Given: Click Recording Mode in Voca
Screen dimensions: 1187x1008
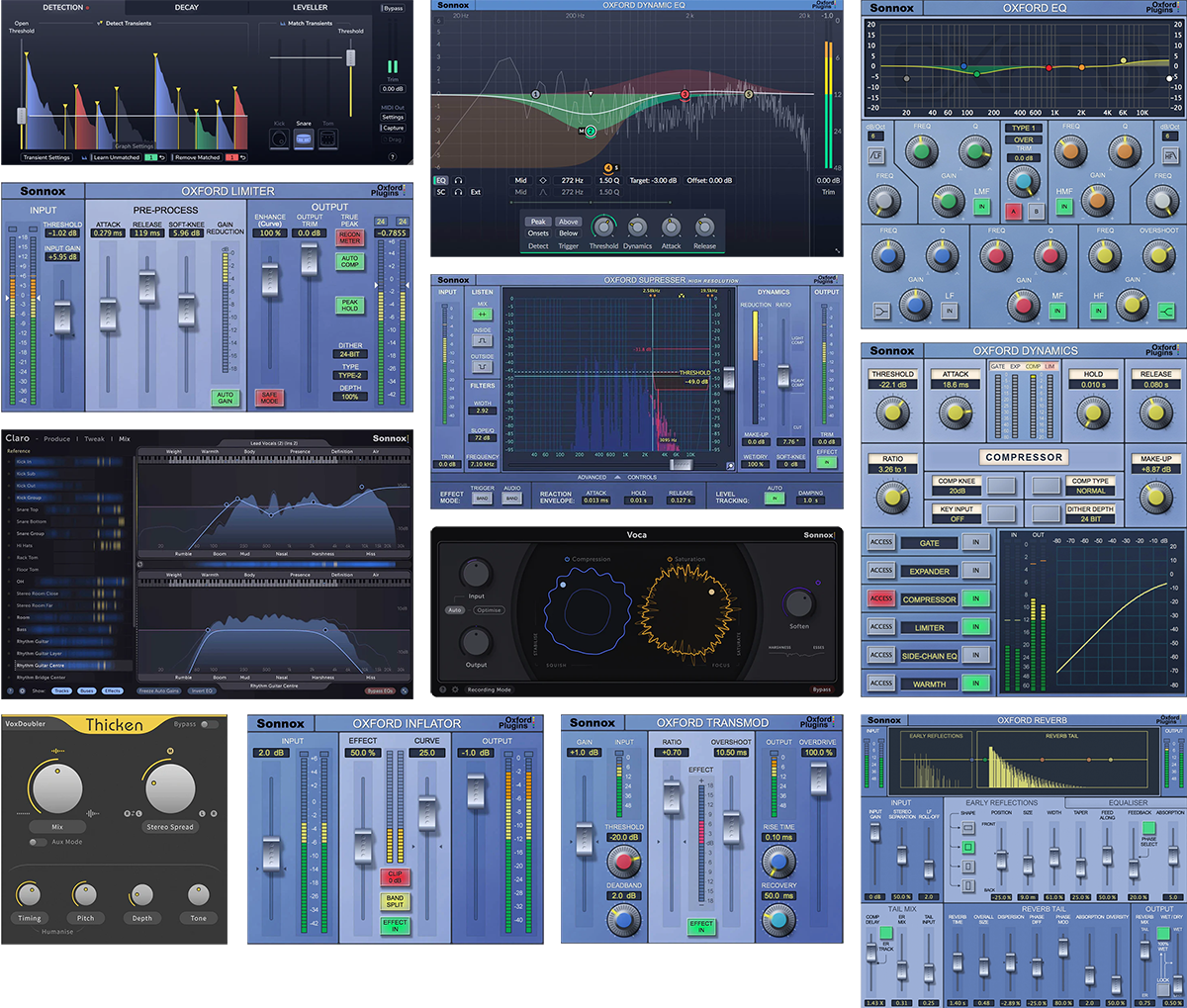Looking at the screenshot, I should click(x=489, y=689).
